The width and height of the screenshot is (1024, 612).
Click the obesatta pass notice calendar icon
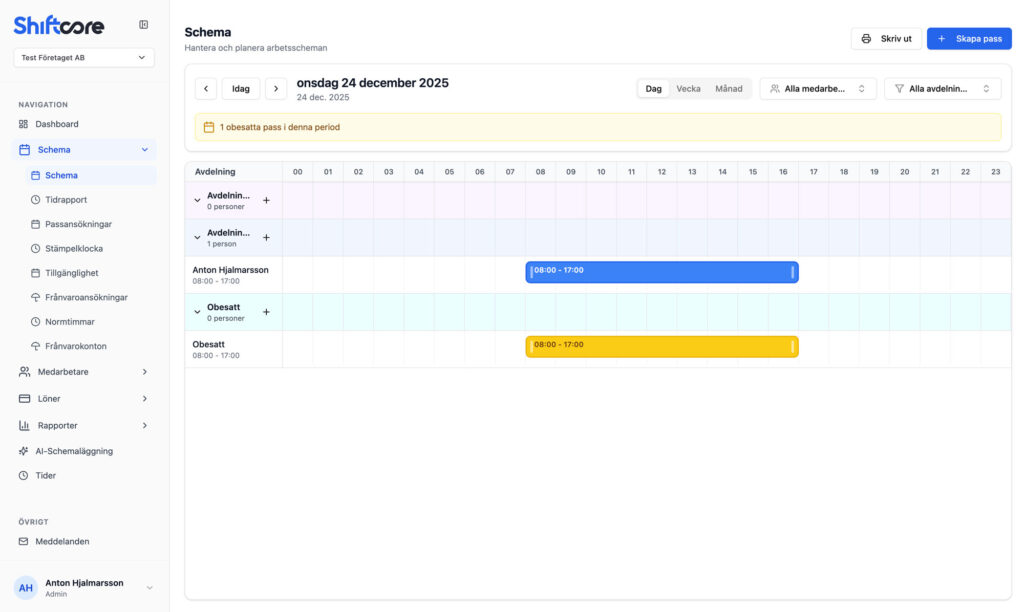click(x=209, y=127)
